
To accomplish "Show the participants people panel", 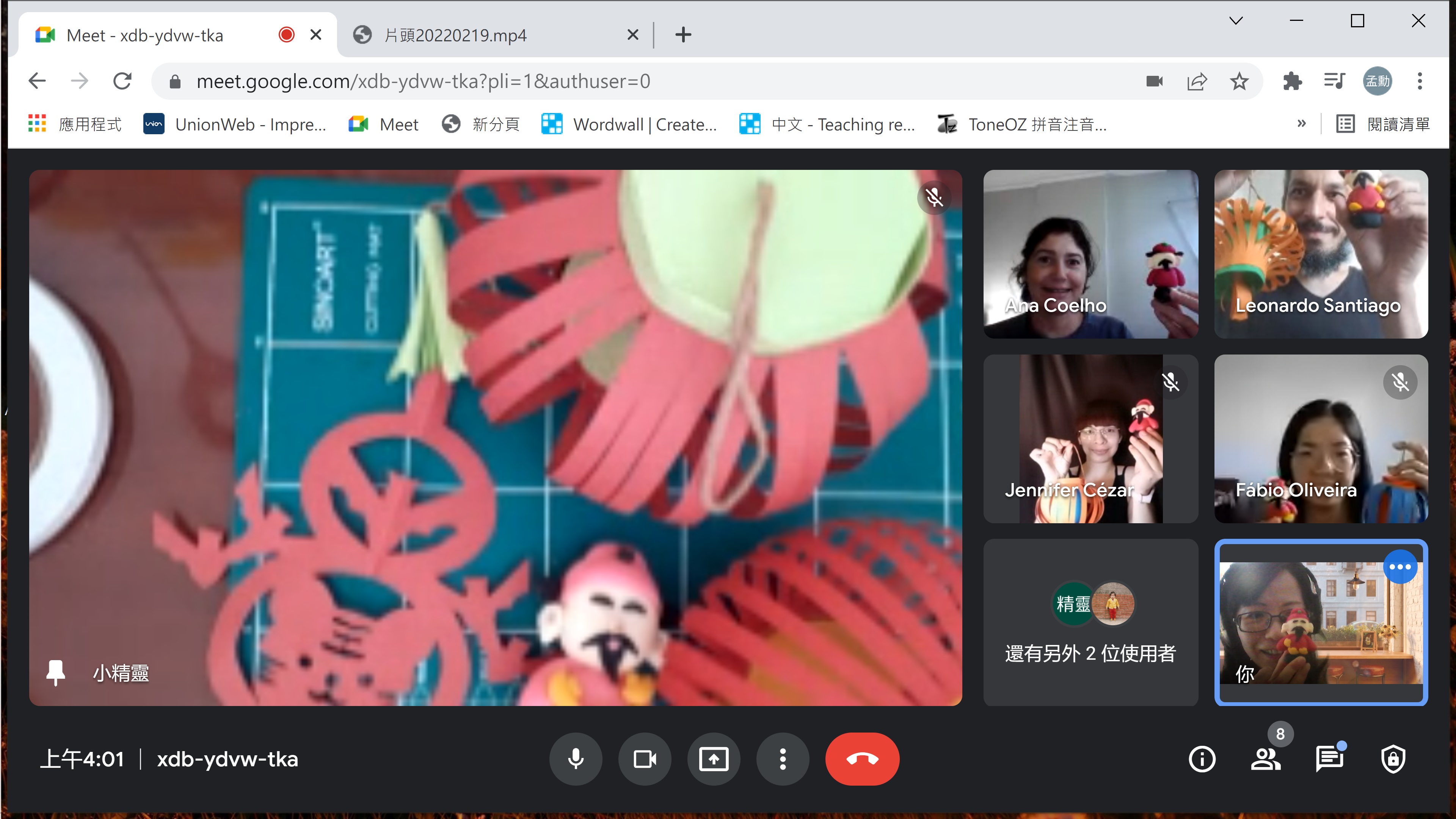I will 1266,758.
